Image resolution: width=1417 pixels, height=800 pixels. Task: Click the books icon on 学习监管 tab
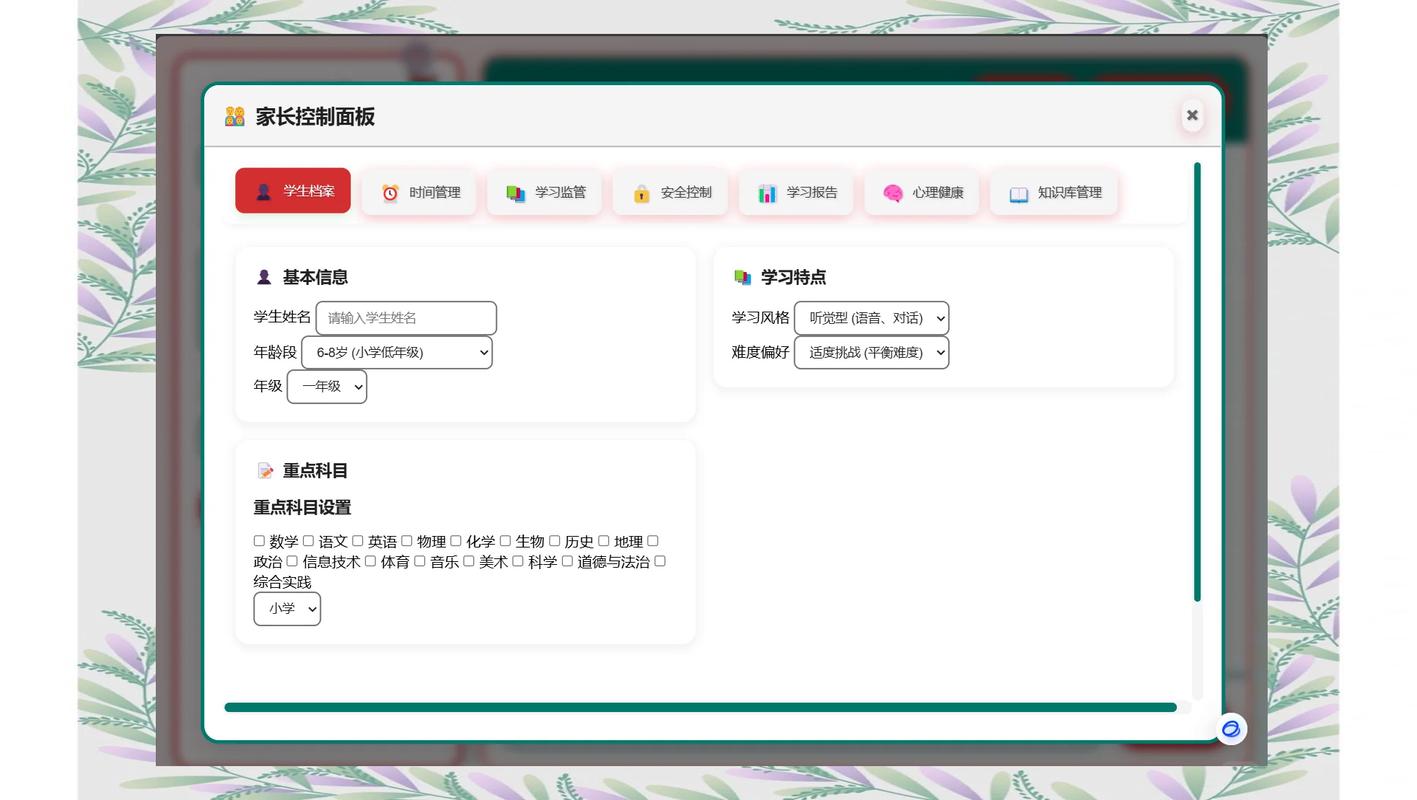[516, 193]
